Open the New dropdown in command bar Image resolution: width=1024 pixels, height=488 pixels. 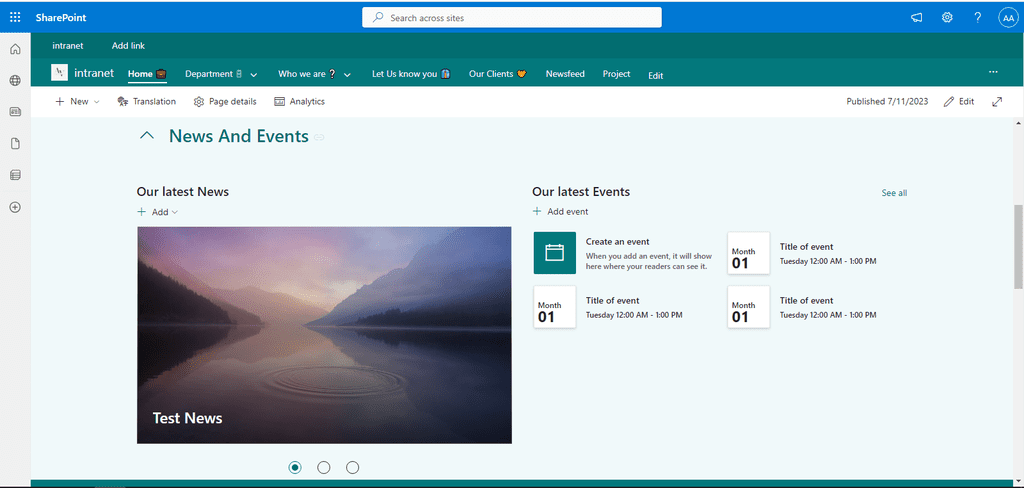pyautogui.click(x=78, y=101)
